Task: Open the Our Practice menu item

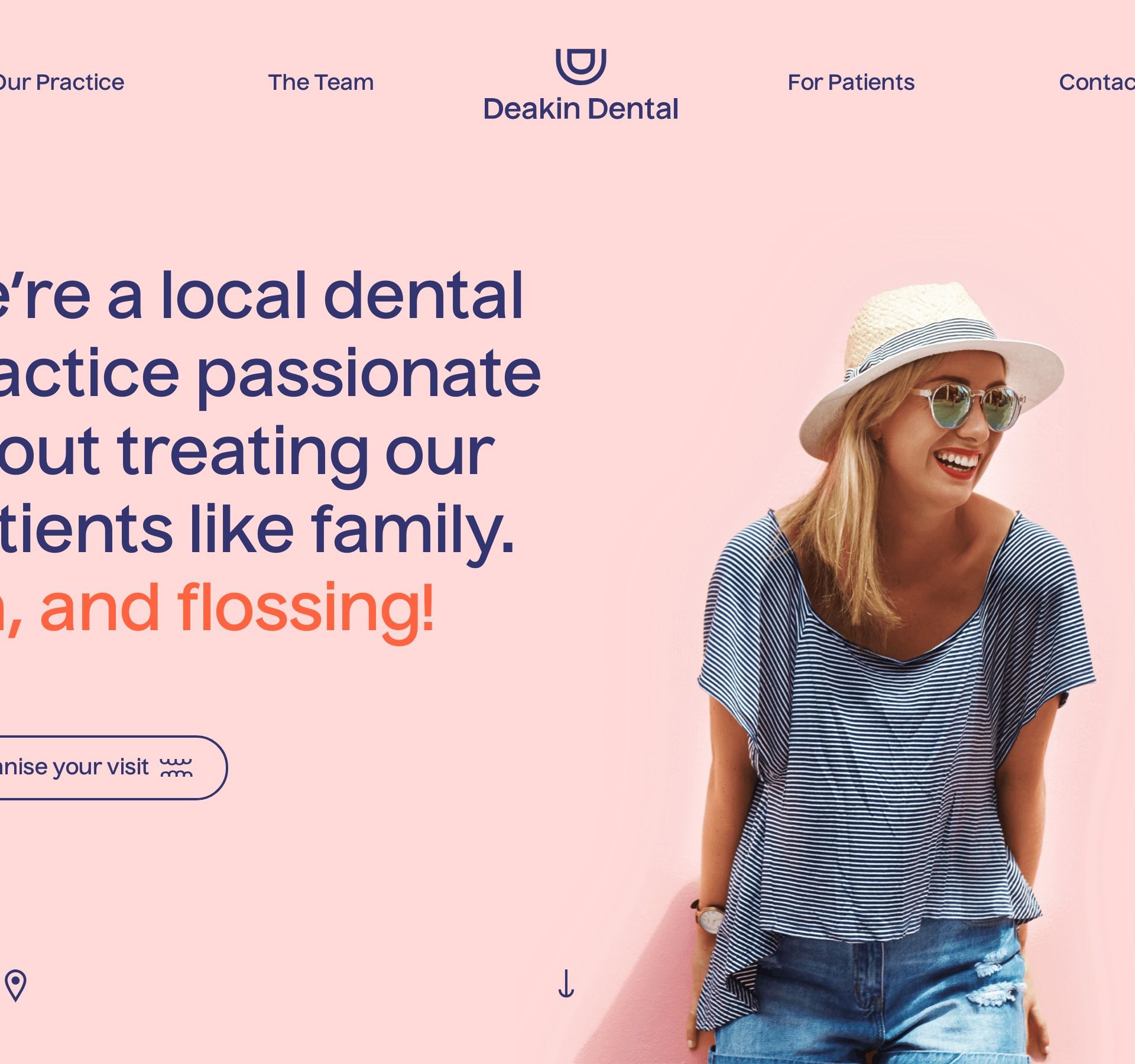Action: click(61, 82)
